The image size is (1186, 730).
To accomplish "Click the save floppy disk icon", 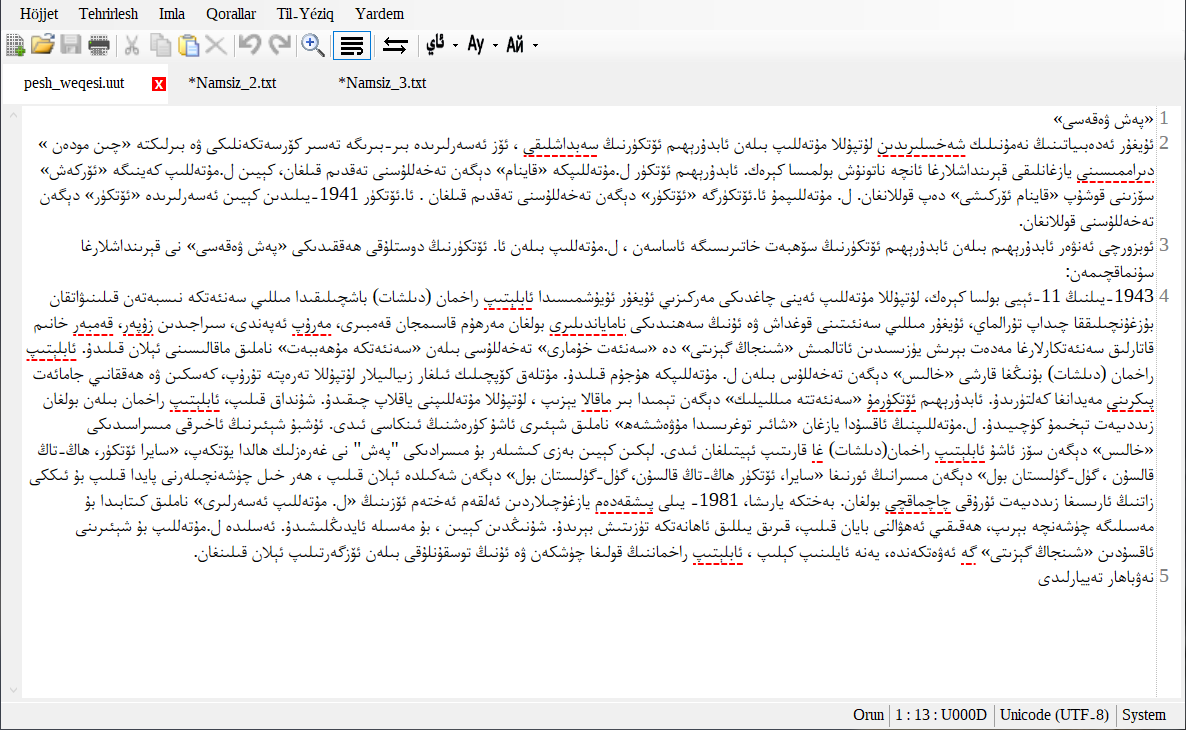I will [x=71, y=45].
